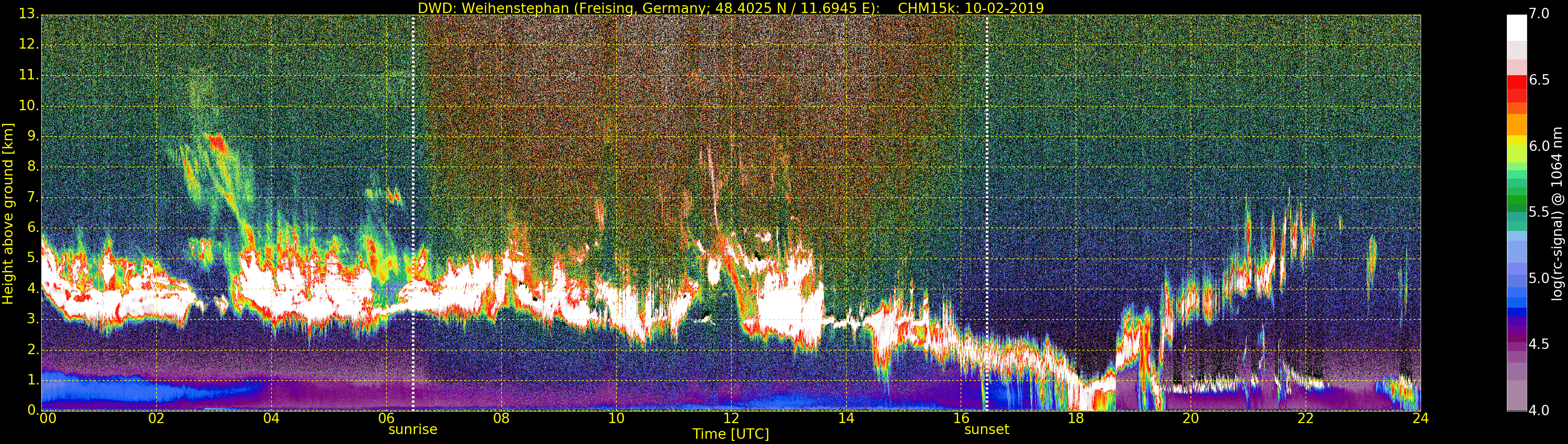This screenshot has height=444, width=1568.
Task: Click the y-axis tick label '5.'
Action: [x=33, y=258]
